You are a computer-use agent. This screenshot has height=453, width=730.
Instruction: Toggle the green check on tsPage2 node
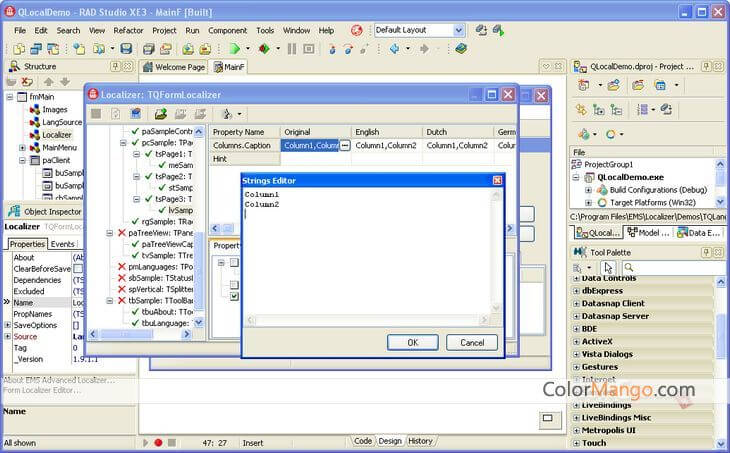pos(147,176)
